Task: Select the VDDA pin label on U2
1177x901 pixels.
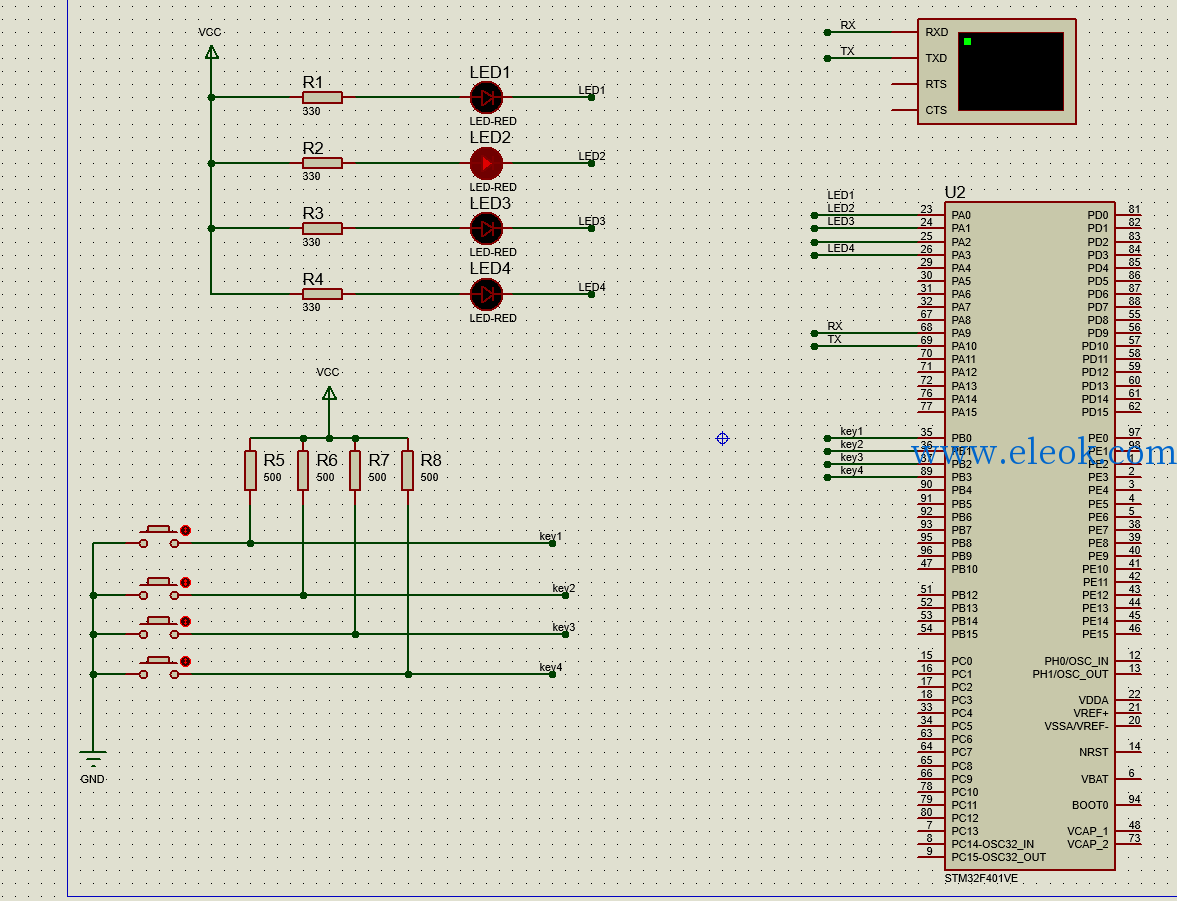Action: coord(1094,701)
